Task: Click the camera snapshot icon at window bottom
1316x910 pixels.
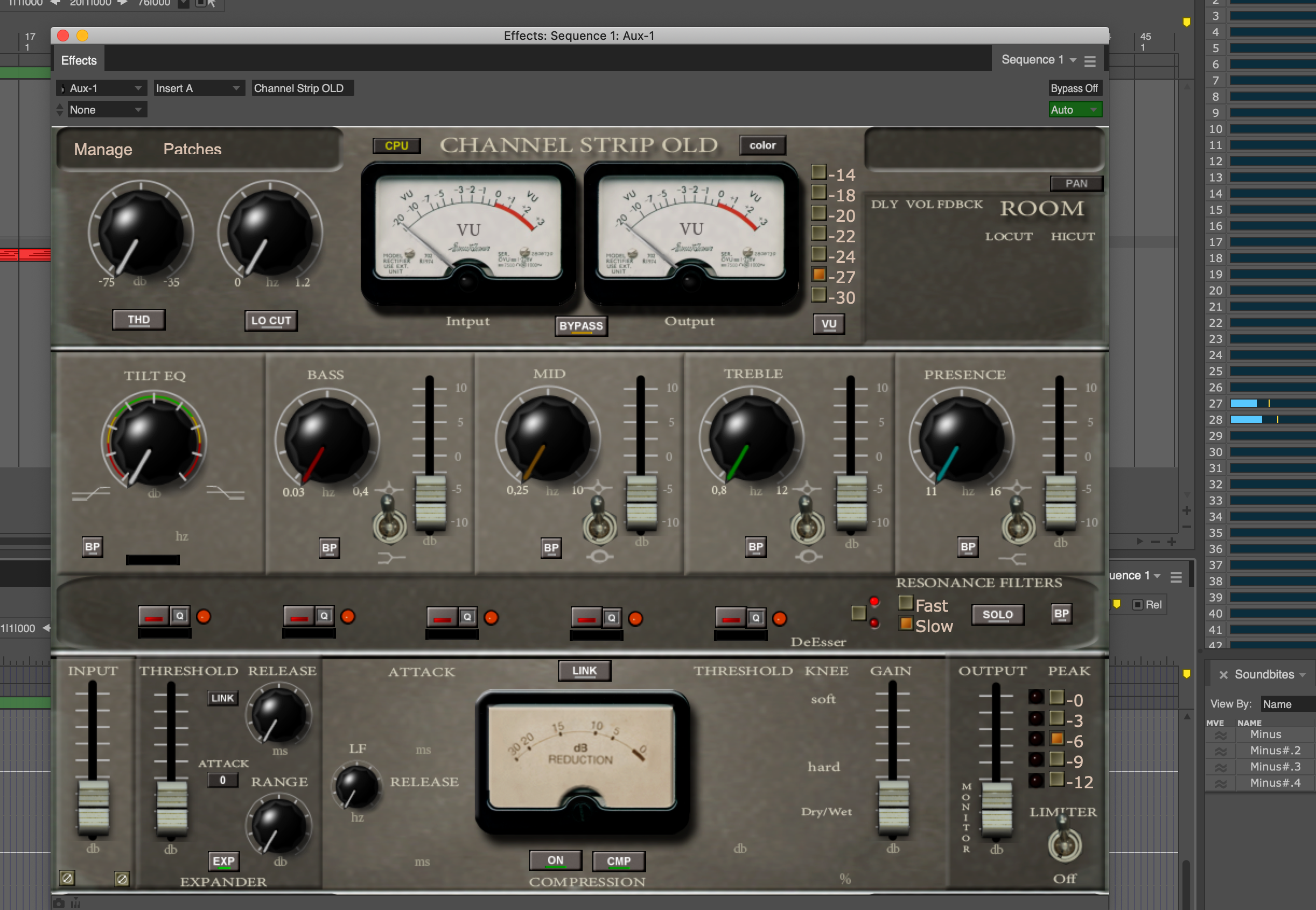Action: (x=59, y=904)
